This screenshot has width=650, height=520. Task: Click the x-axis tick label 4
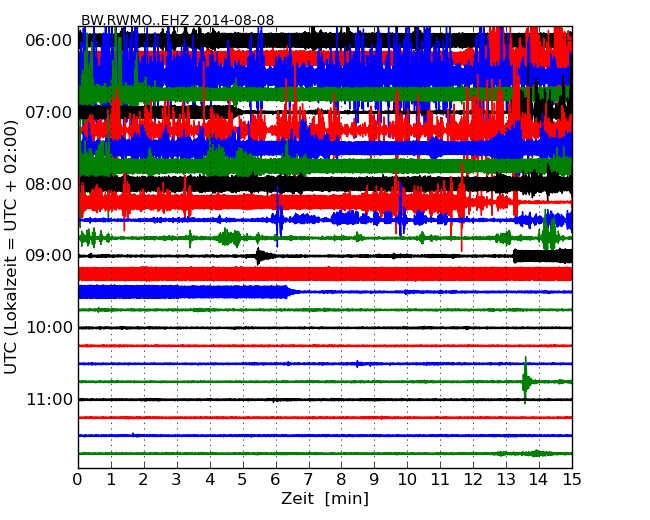click(x=210, y=480)
